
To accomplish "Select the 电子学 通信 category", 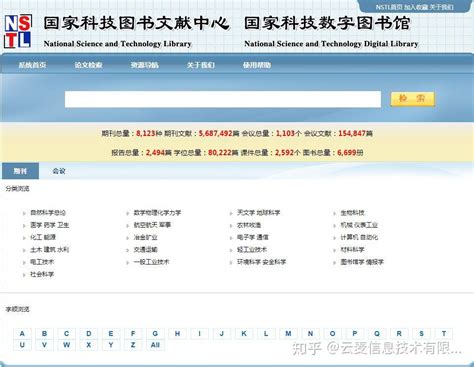I will 253,237.
